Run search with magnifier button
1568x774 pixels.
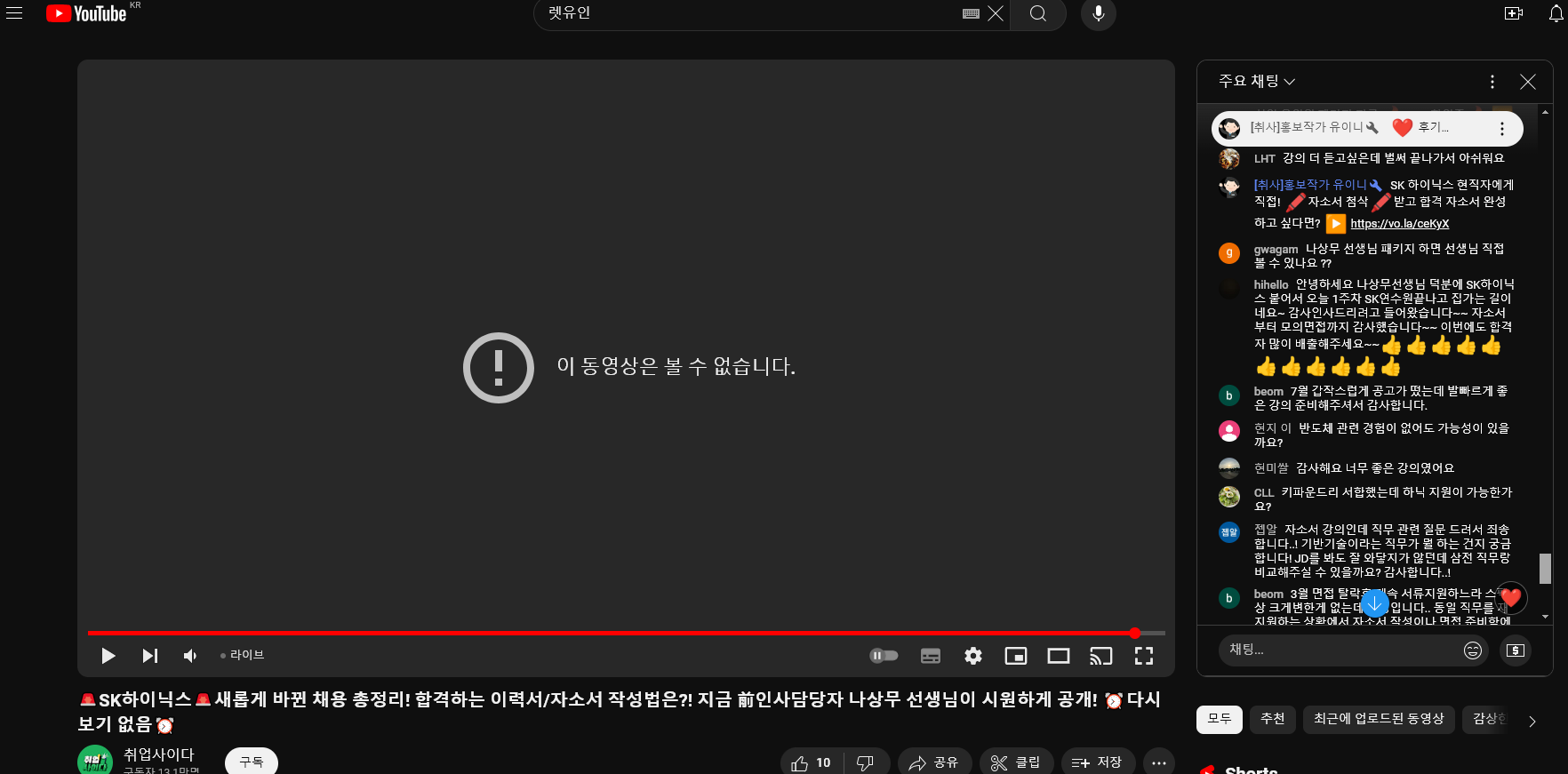1038,13
